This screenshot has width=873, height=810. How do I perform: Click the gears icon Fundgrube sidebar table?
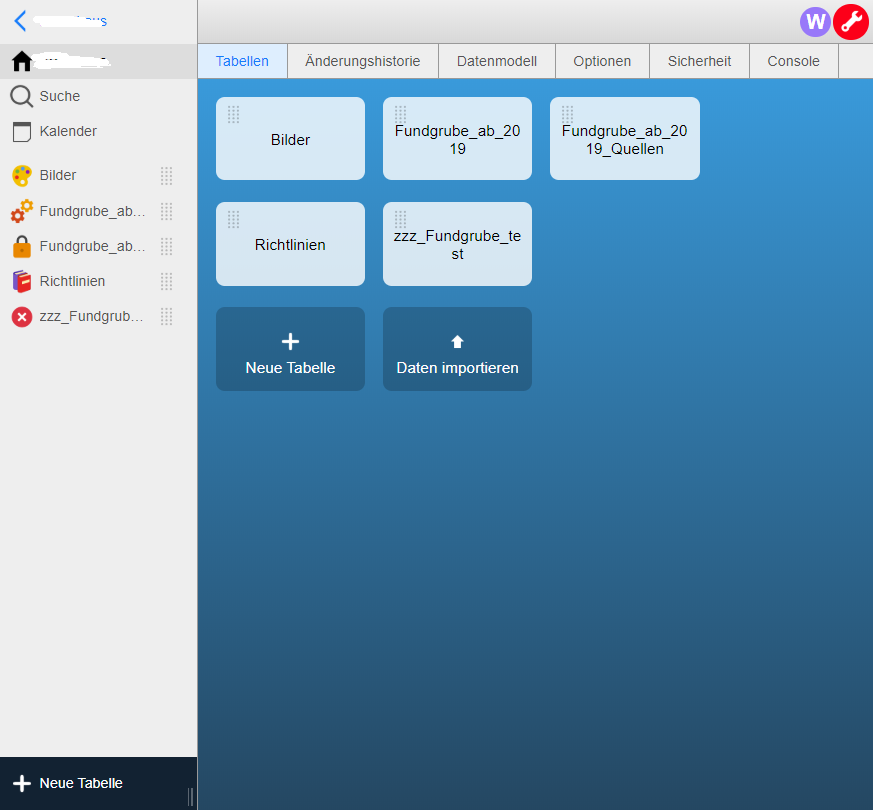(22, 211)
